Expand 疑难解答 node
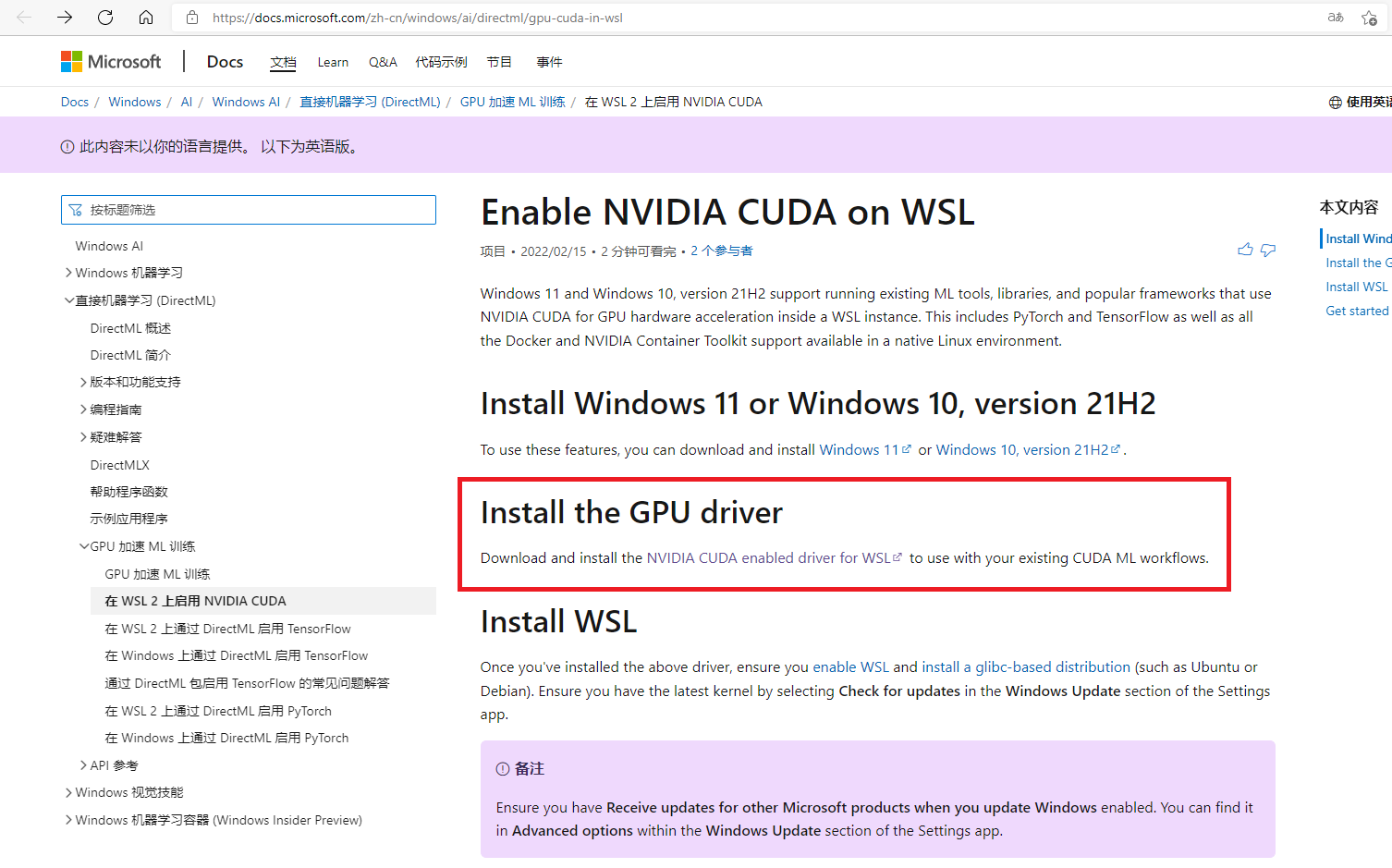The image size is (1392, 868). click(84, 437)
